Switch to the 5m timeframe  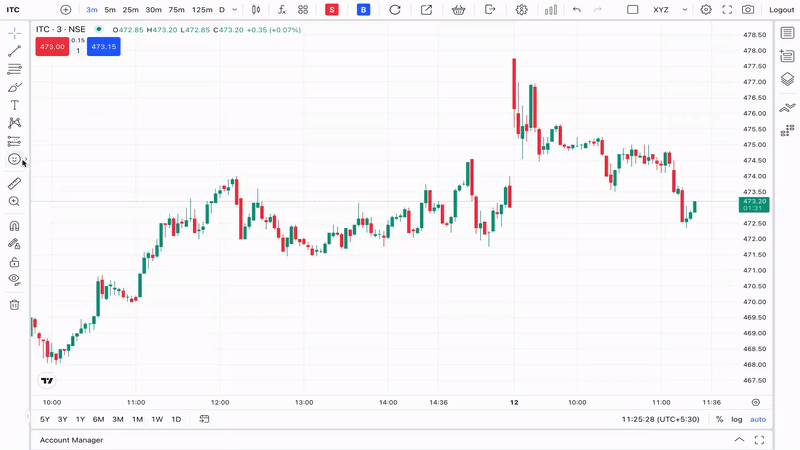tap(110, 10)
